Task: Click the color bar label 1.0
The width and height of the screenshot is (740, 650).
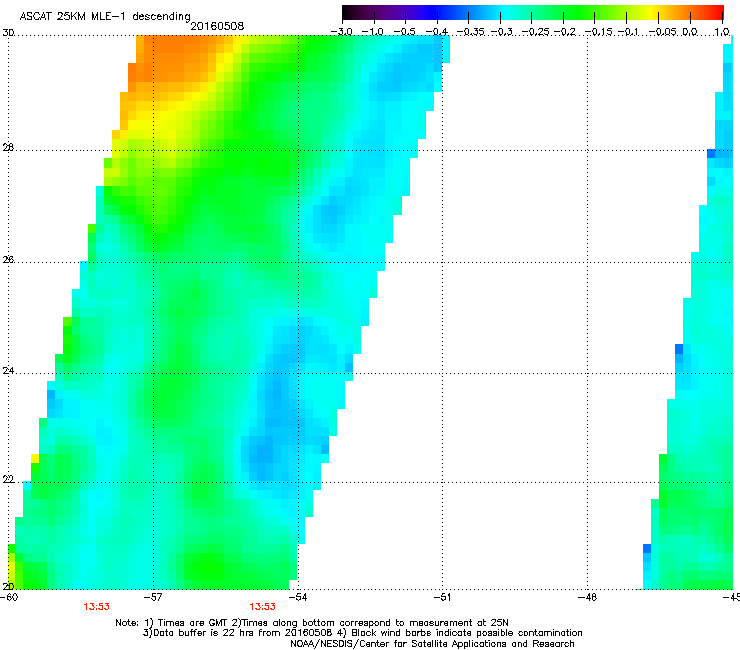Action: [722, 32]
